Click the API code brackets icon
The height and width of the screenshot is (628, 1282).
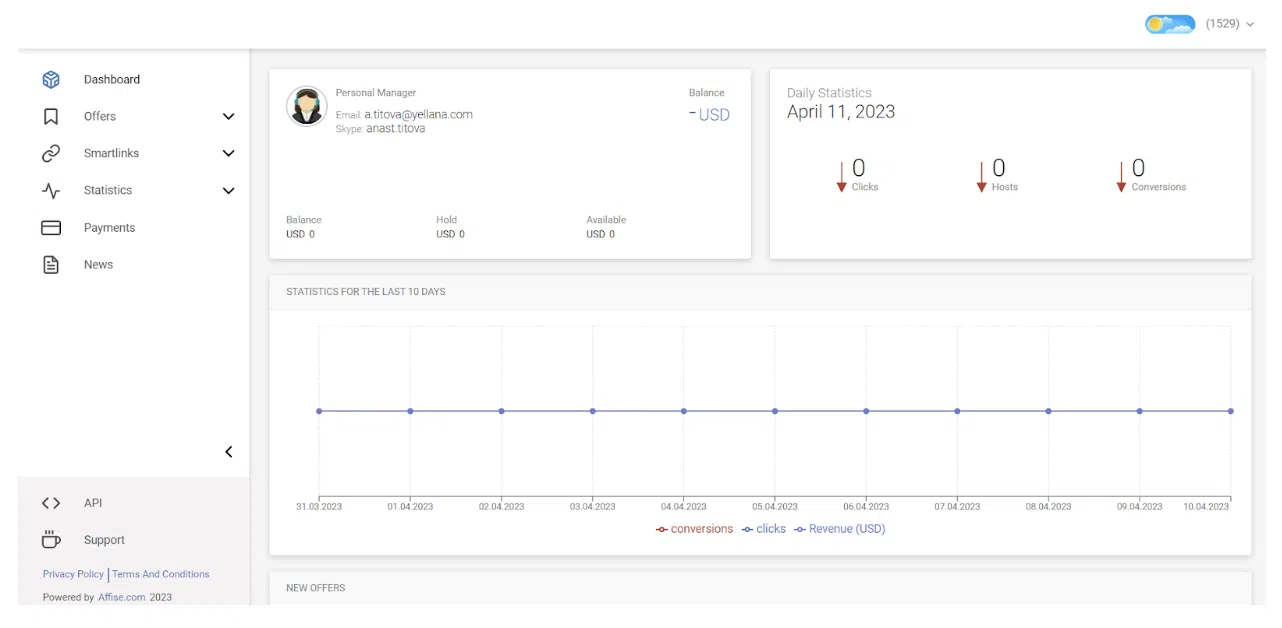pyautogui.click(x=51, y=503)
